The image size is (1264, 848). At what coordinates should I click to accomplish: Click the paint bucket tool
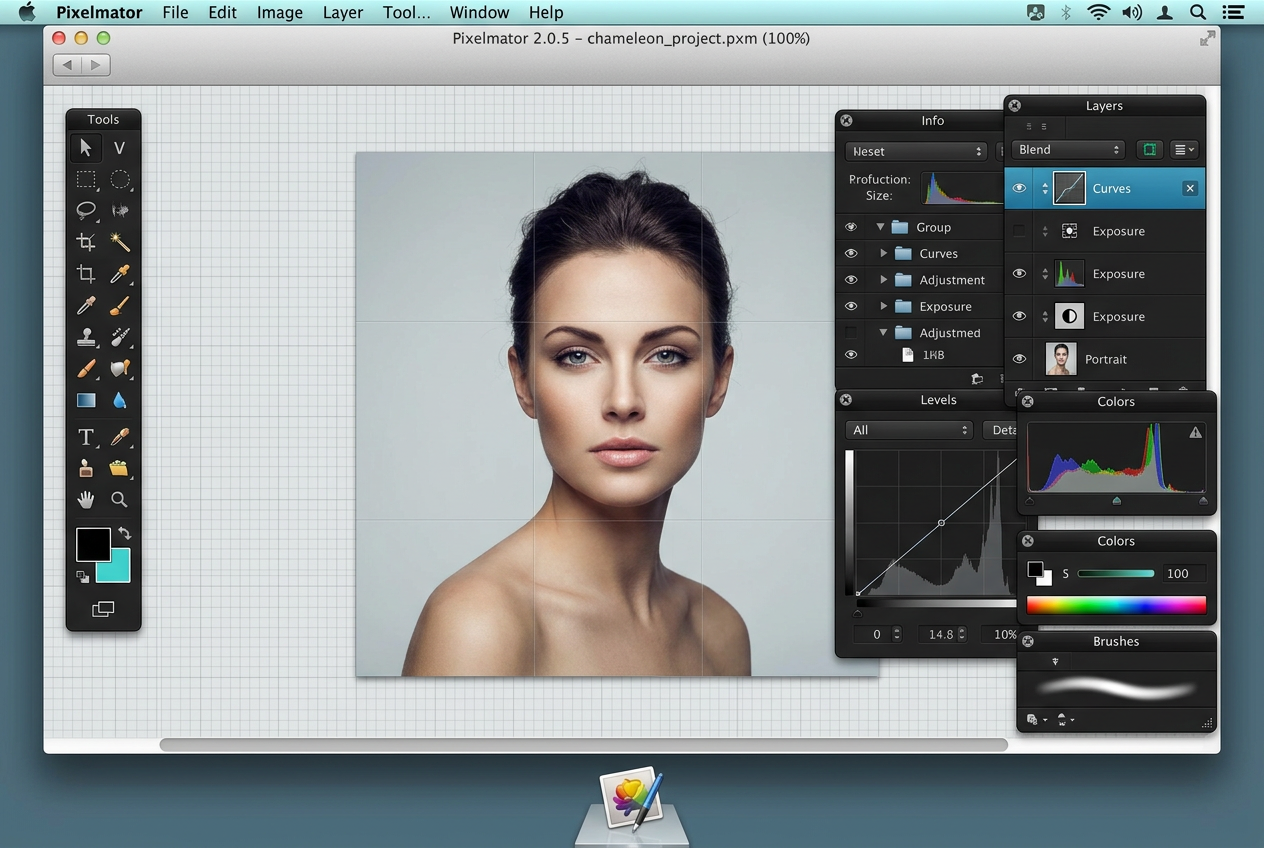tap(120, 369)
